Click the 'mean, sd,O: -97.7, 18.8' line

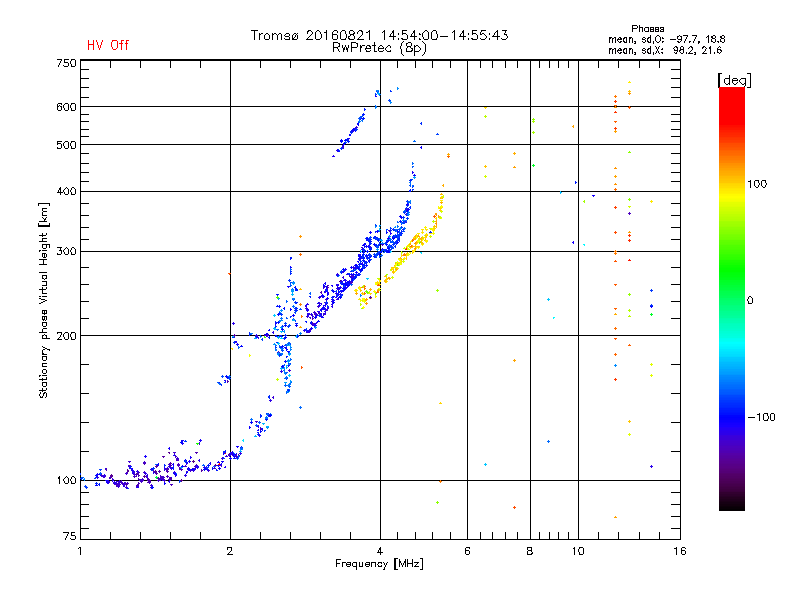pyautogui.click(x=666, y=39)
